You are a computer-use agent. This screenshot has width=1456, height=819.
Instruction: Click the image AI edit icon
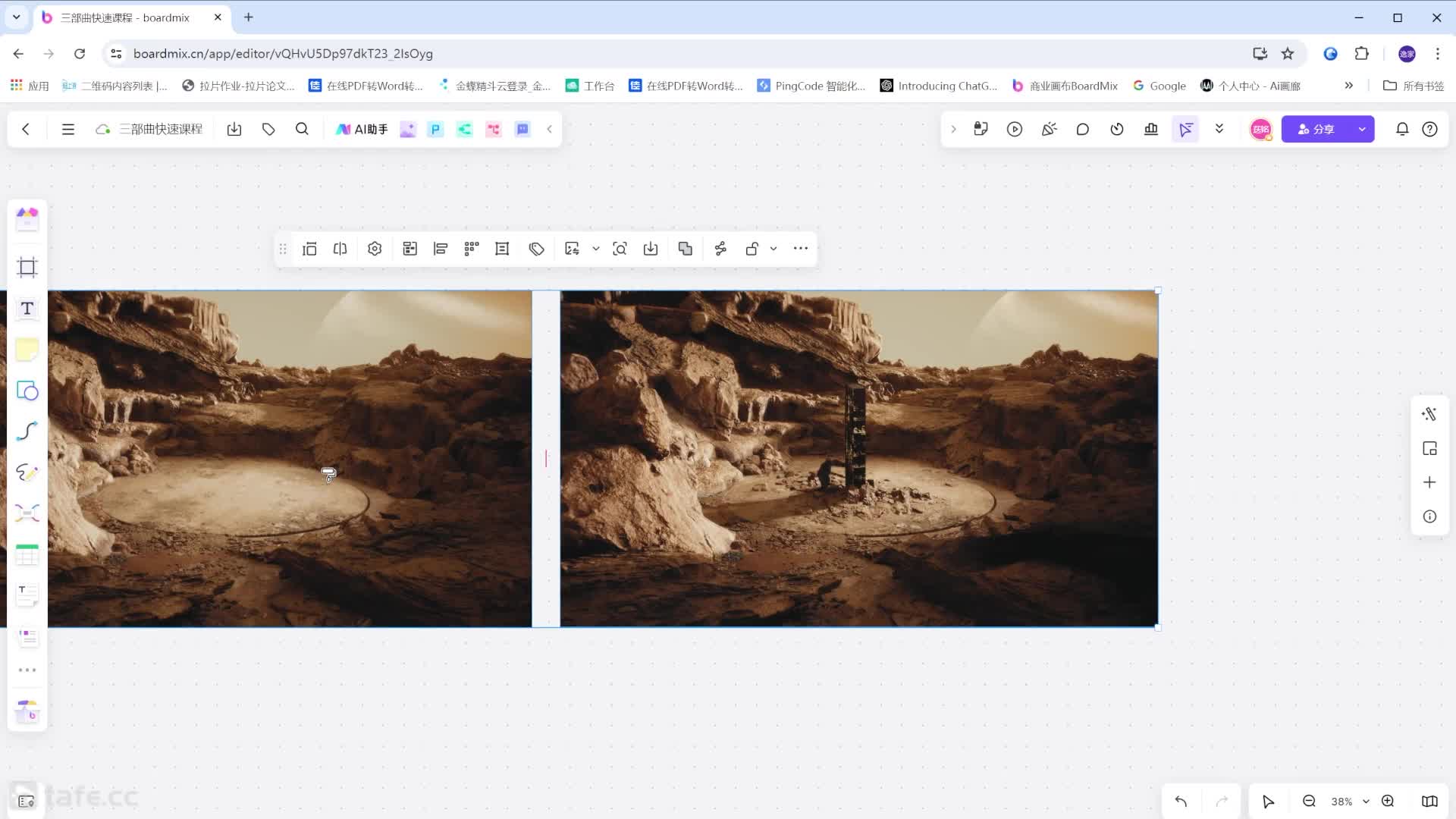(x=572, y=249)
